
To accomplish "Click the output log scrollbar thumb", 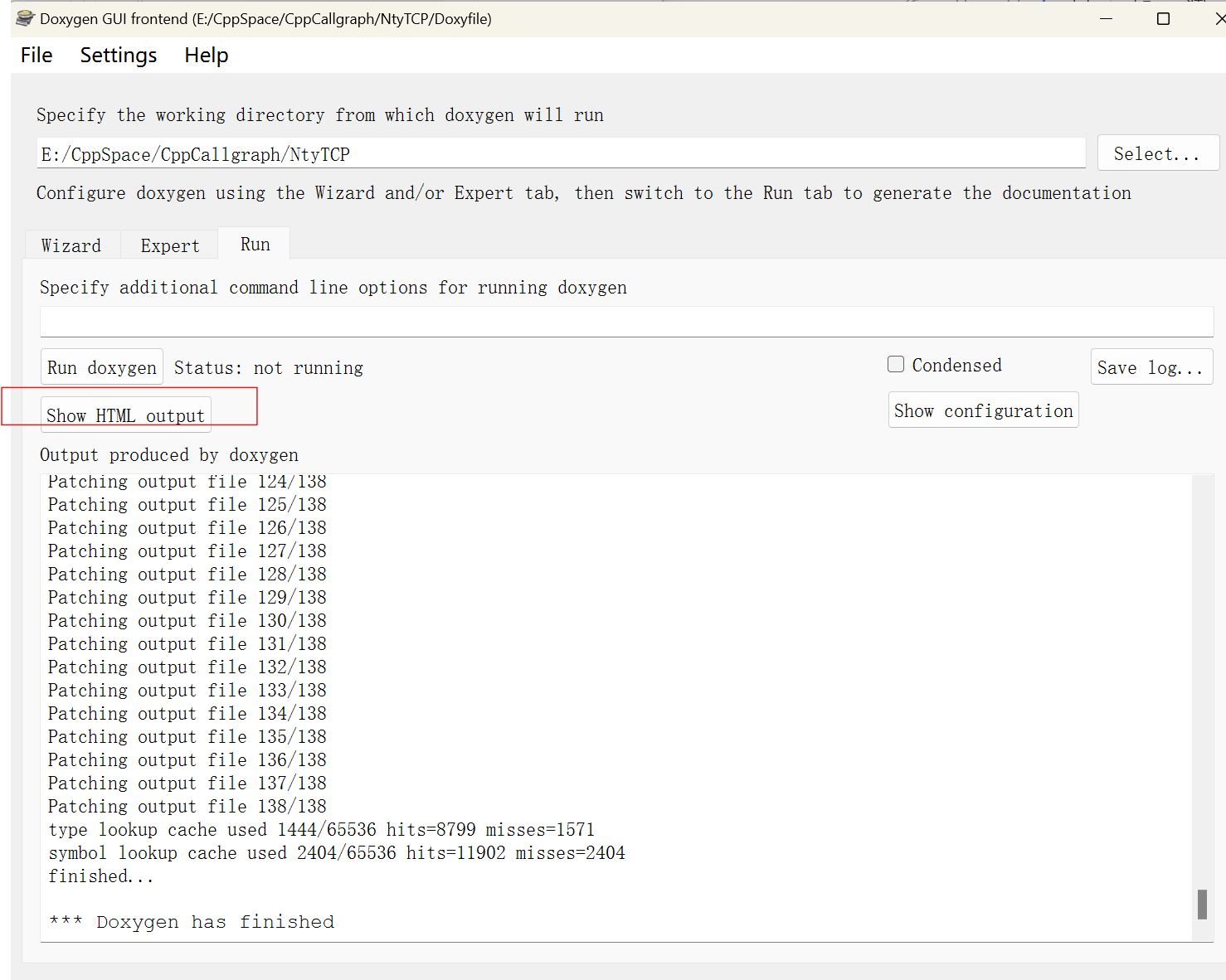I will click(1202, 905).
